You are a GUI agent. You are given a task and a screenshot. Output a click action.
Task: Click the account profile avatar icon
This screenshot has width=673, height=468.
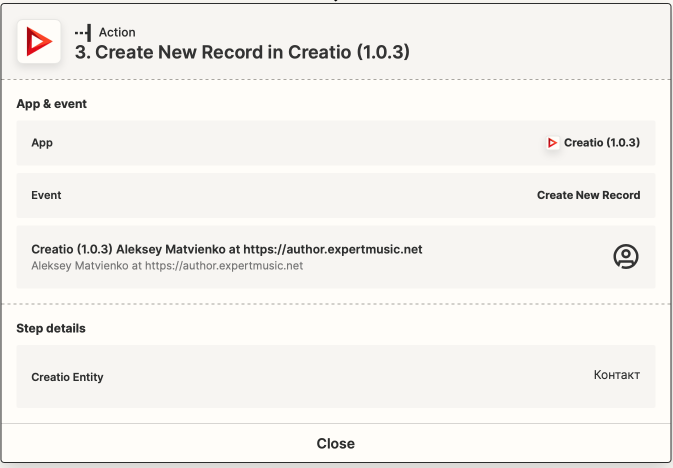click(x=625, y=257)
